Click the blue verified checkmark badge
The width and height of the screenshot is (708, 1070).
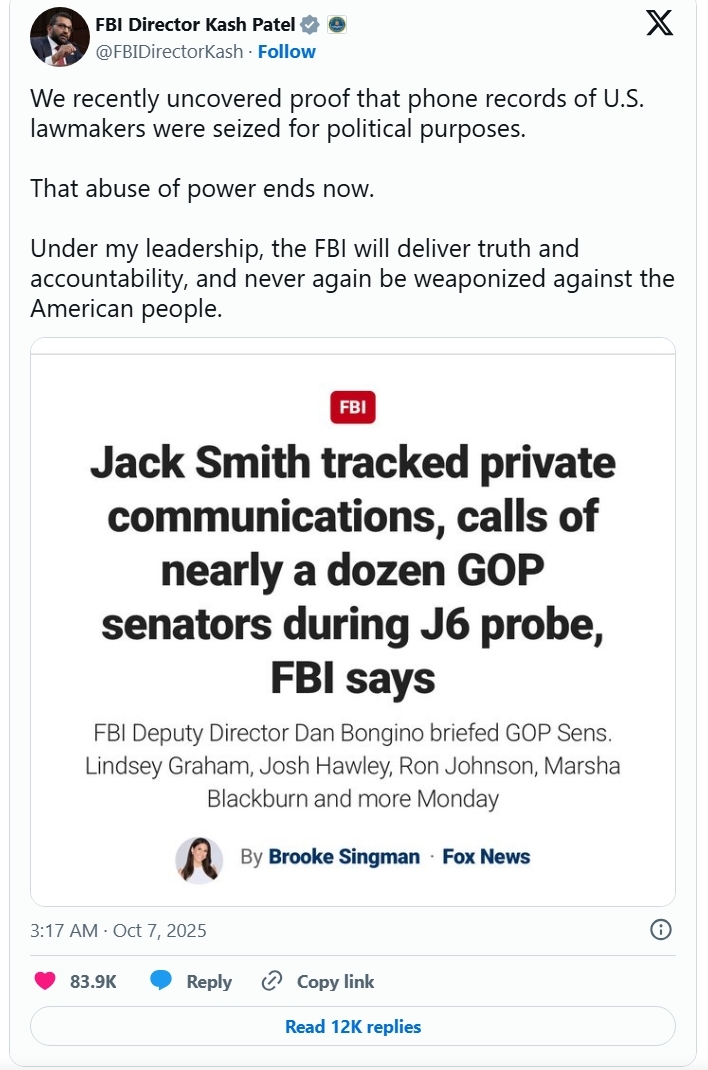(311, 25)
